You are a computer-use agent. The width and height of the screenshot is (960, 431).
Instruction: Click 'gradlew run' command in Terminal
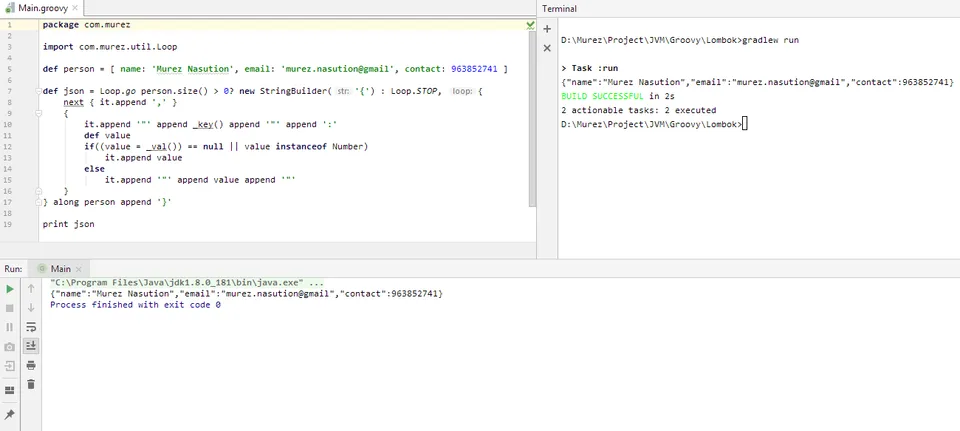pyautogui.click(x=770, y=40)
